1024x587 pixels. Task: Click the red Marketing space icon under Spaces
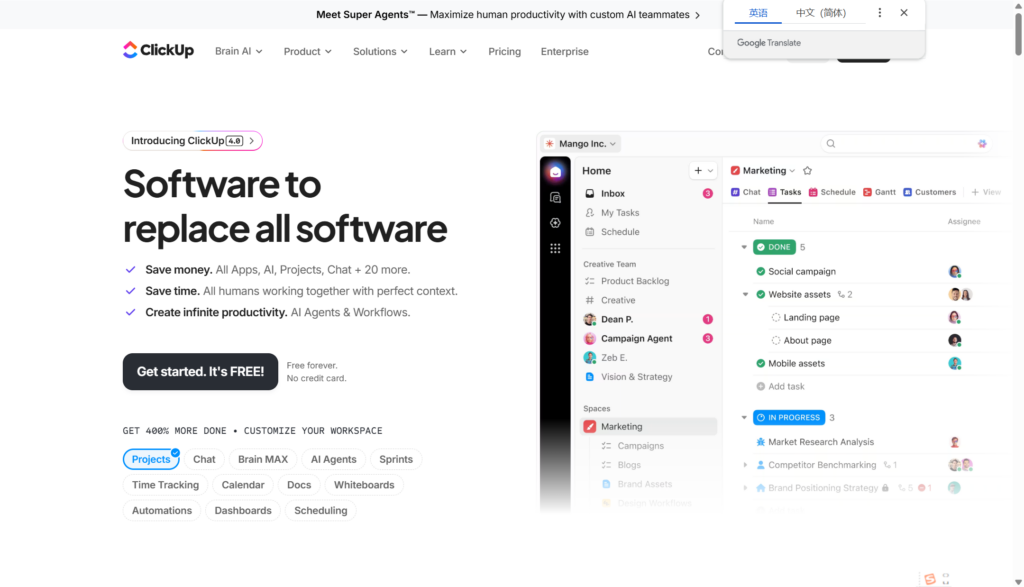[x=590, y=427]
